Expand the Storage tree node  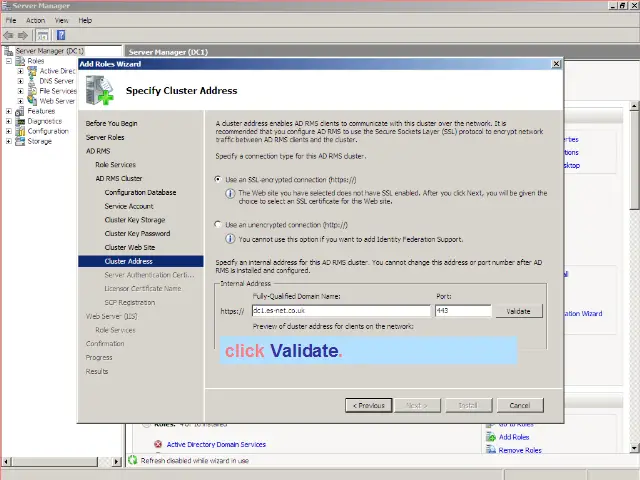click(x=8, y=141)
